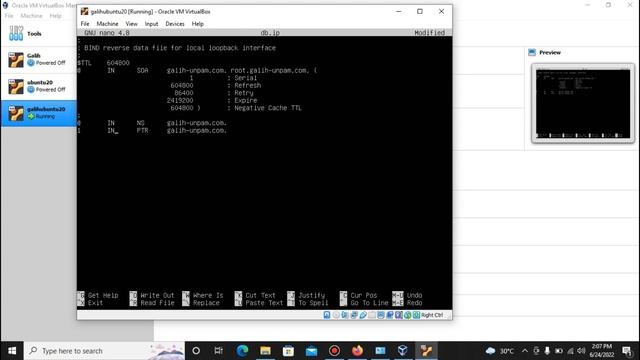
Task: Click the optical drive icon in VM status bar
Action: [x=336, y=315]
